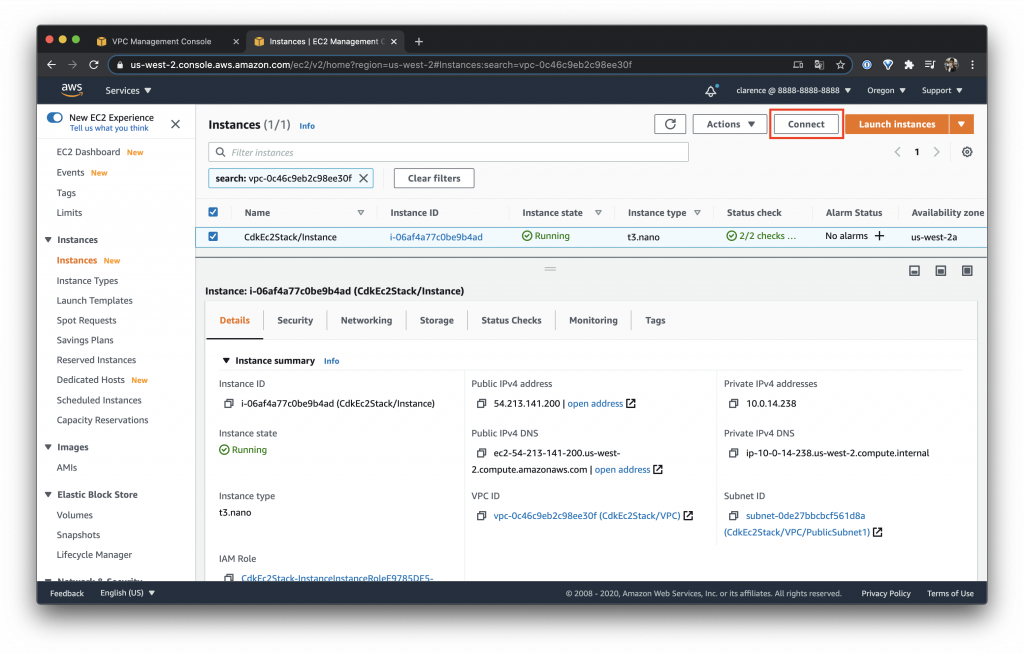Click the Connect button
This screenshot has height=653, width=1024.
pyautogui.click(x=806, y=124)
